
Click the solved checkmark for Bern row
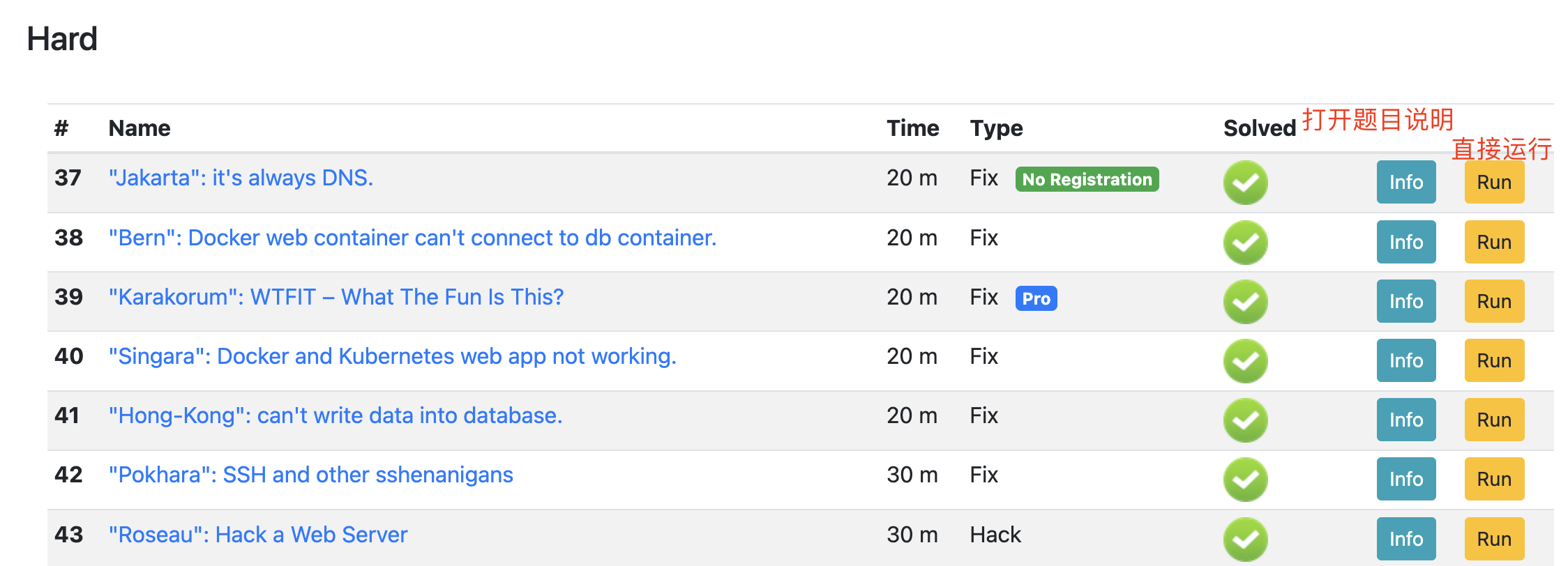(x=1245, y=243)
